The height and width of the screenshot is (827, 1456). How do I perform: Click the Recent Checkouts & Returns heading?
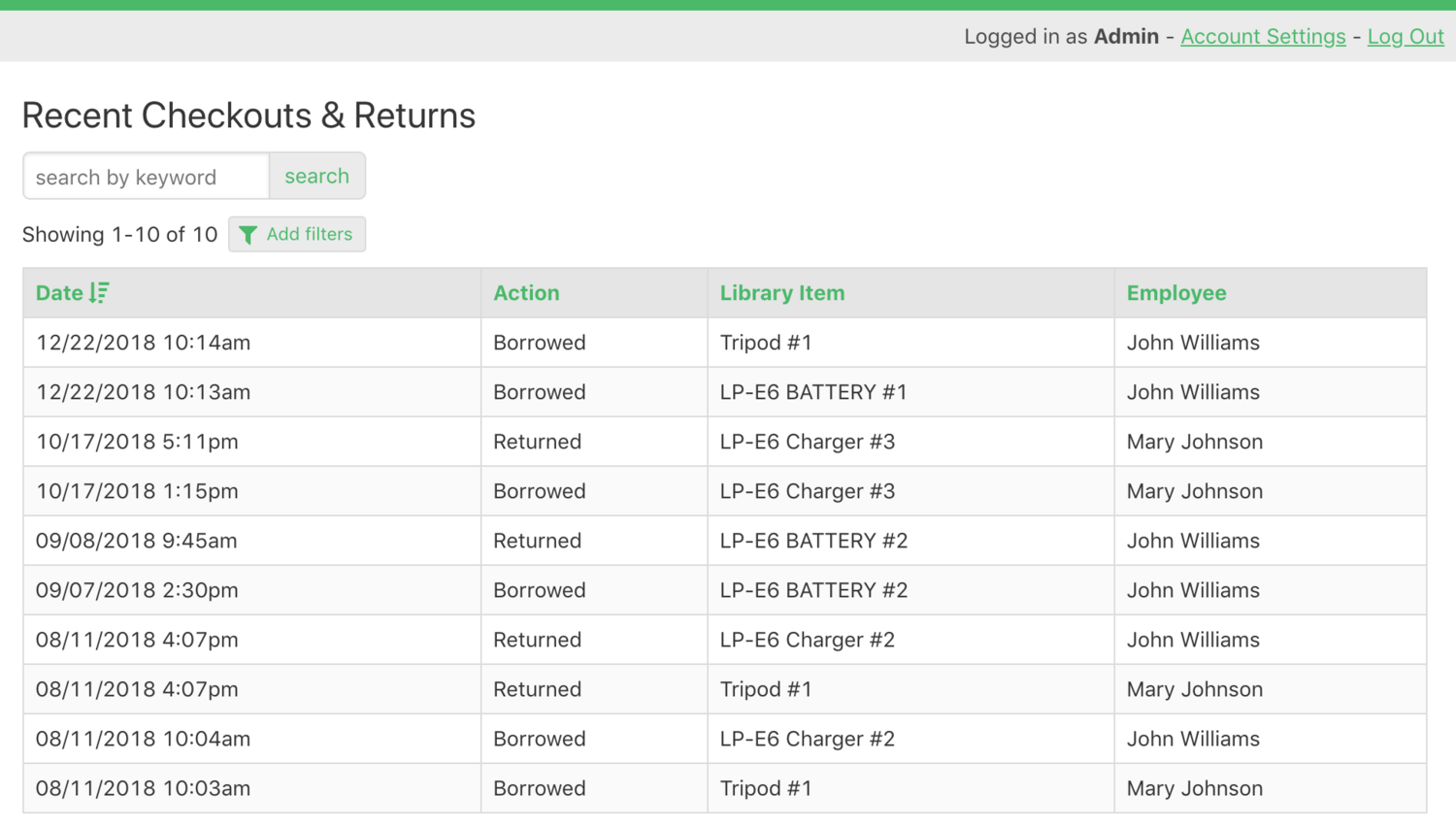pos(248,116)
